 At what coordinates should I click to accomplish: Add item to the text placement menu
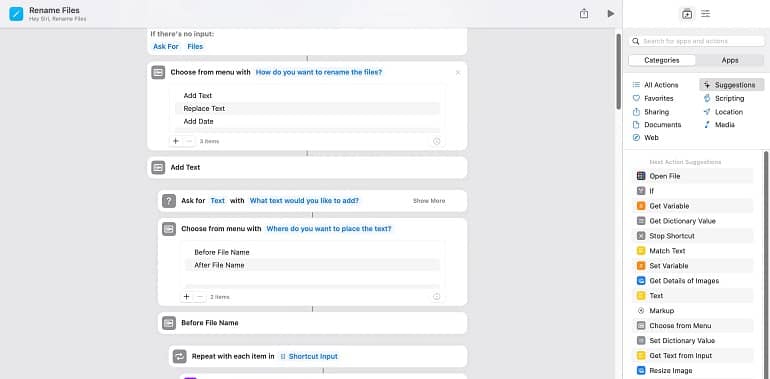[187, 297]
